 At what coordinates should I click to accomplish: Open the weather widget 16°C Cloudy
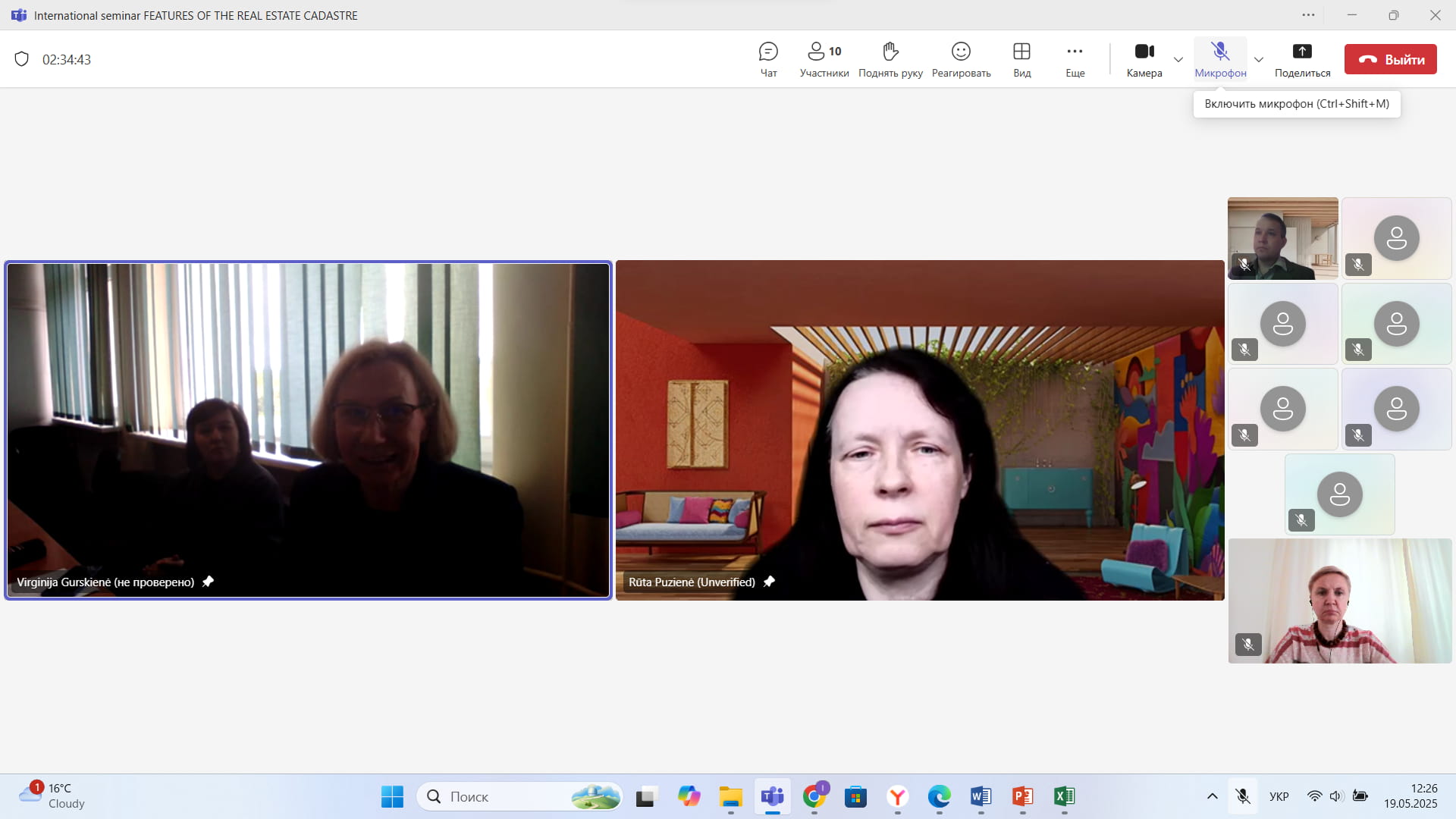52,796
